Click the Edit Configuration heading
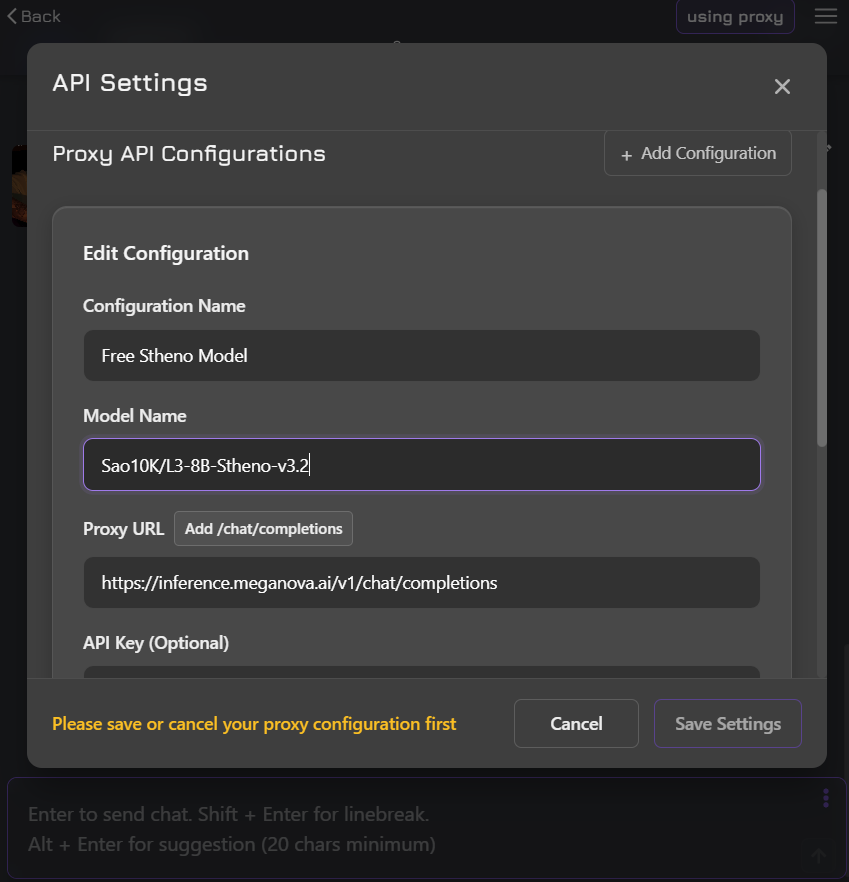 pyautogui.click(x=166, y=254)
